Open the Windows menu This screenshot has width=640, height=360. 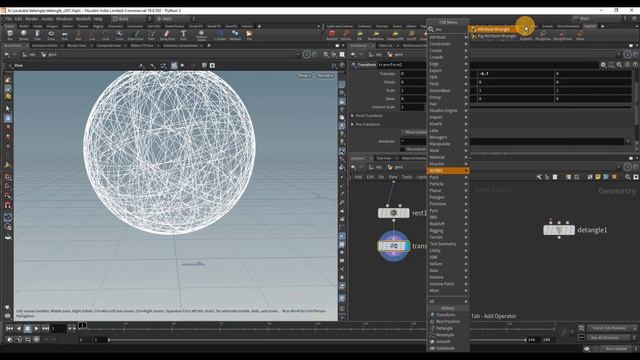(64, 18)
